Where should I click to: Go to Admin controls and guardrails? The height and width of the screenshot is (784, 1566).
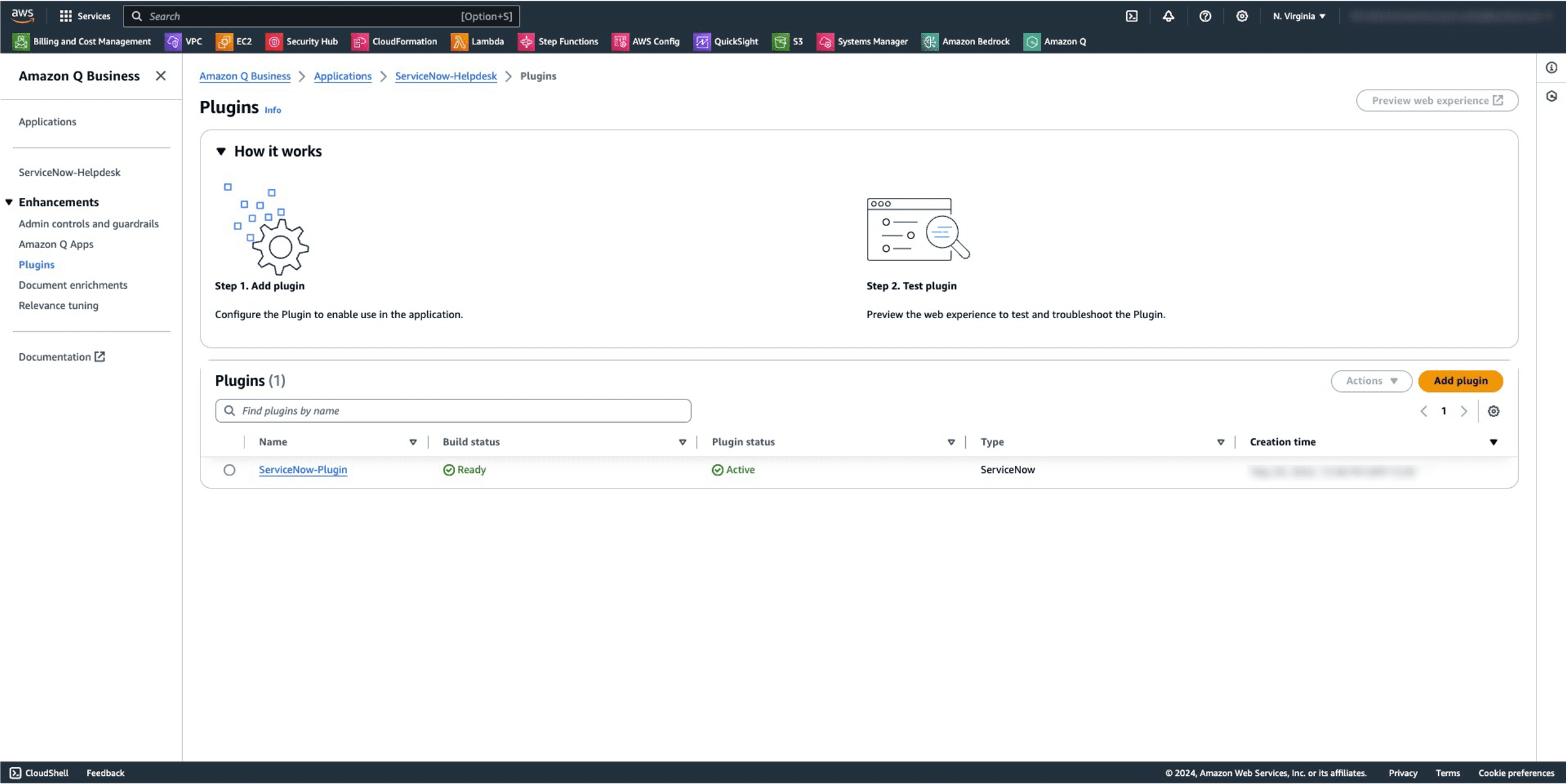[88, 224]
